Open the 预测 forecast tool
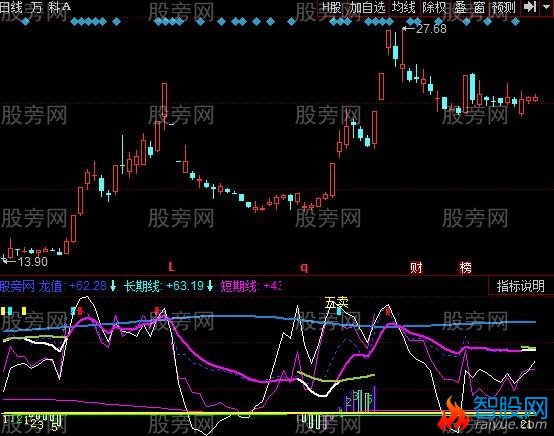This screenshot has height=436, width=554. click(x=503, y=7)
